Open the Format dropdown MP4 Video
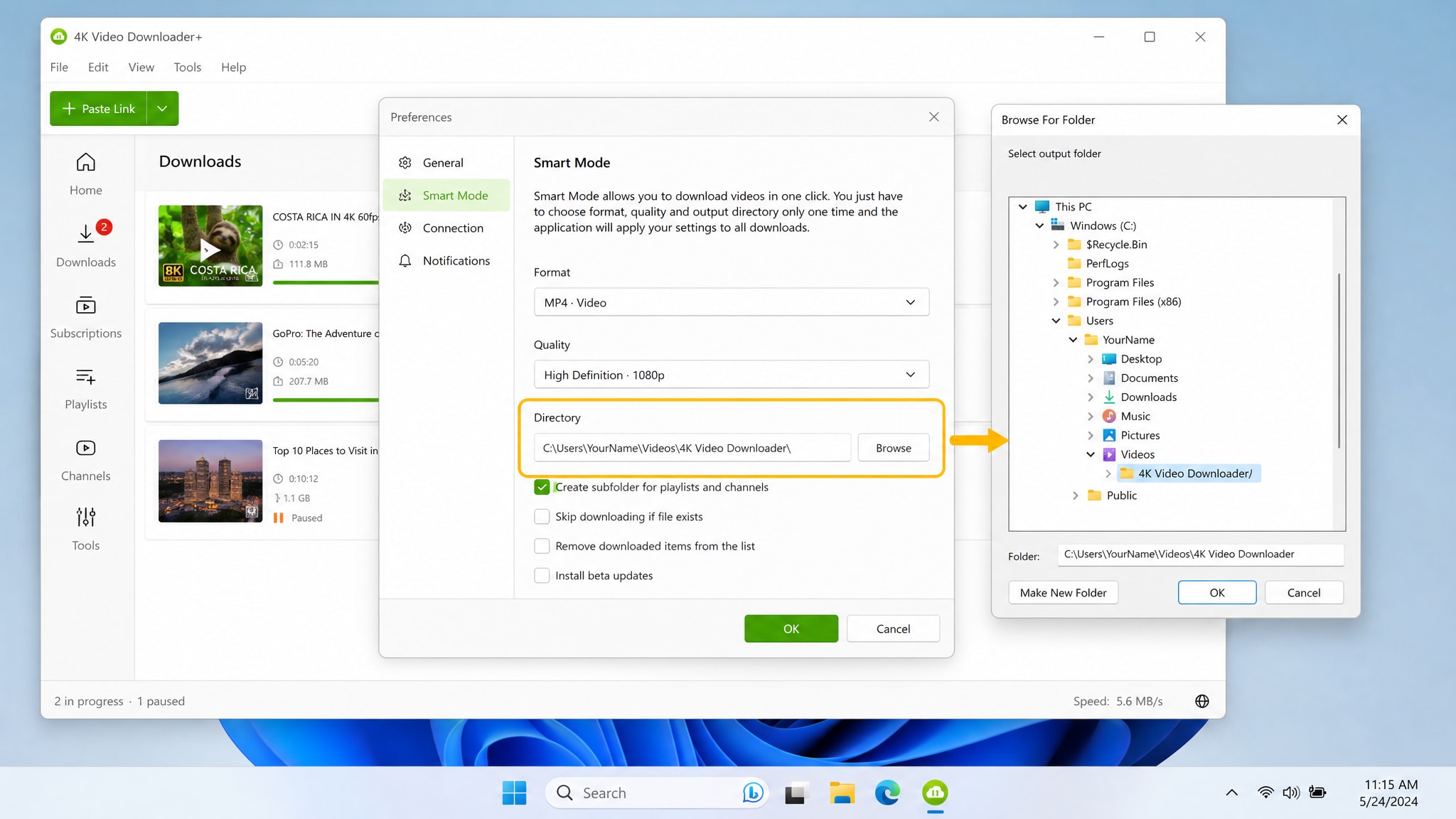Screen dimensions: 1456x819 (731, 302)
